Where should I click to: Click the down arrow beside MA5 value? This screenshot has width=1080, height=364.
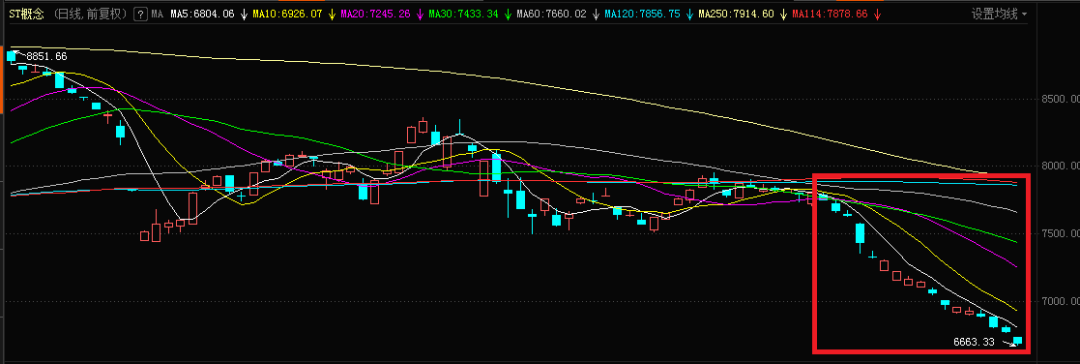[244, 13]
